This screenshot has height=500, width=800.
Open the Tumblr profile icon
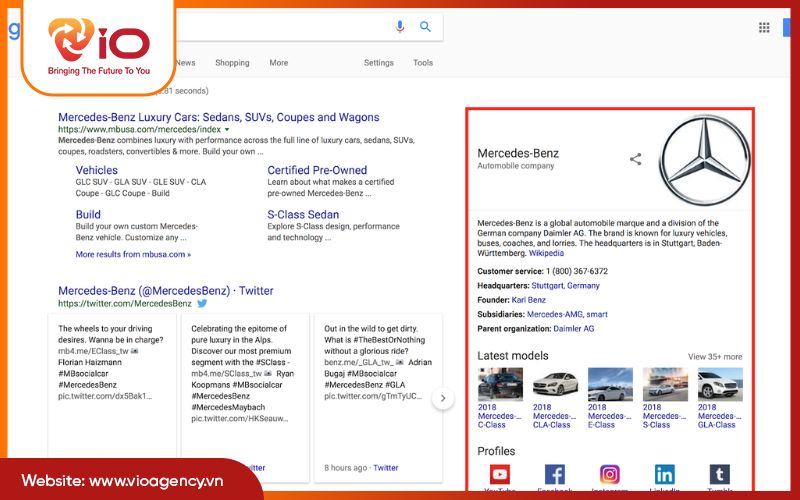(x=719, y=476)
